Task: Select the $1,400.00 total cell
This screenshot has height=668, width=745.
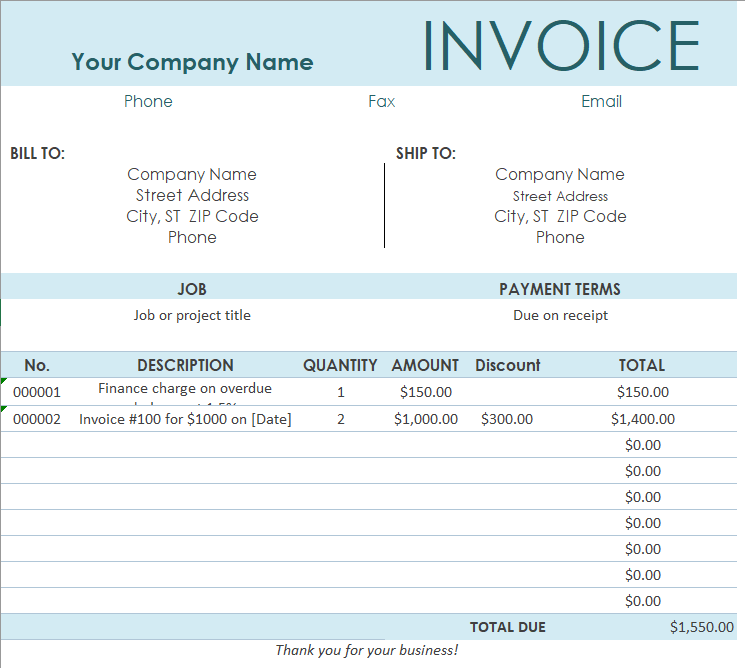Action: tap(643, 419)
